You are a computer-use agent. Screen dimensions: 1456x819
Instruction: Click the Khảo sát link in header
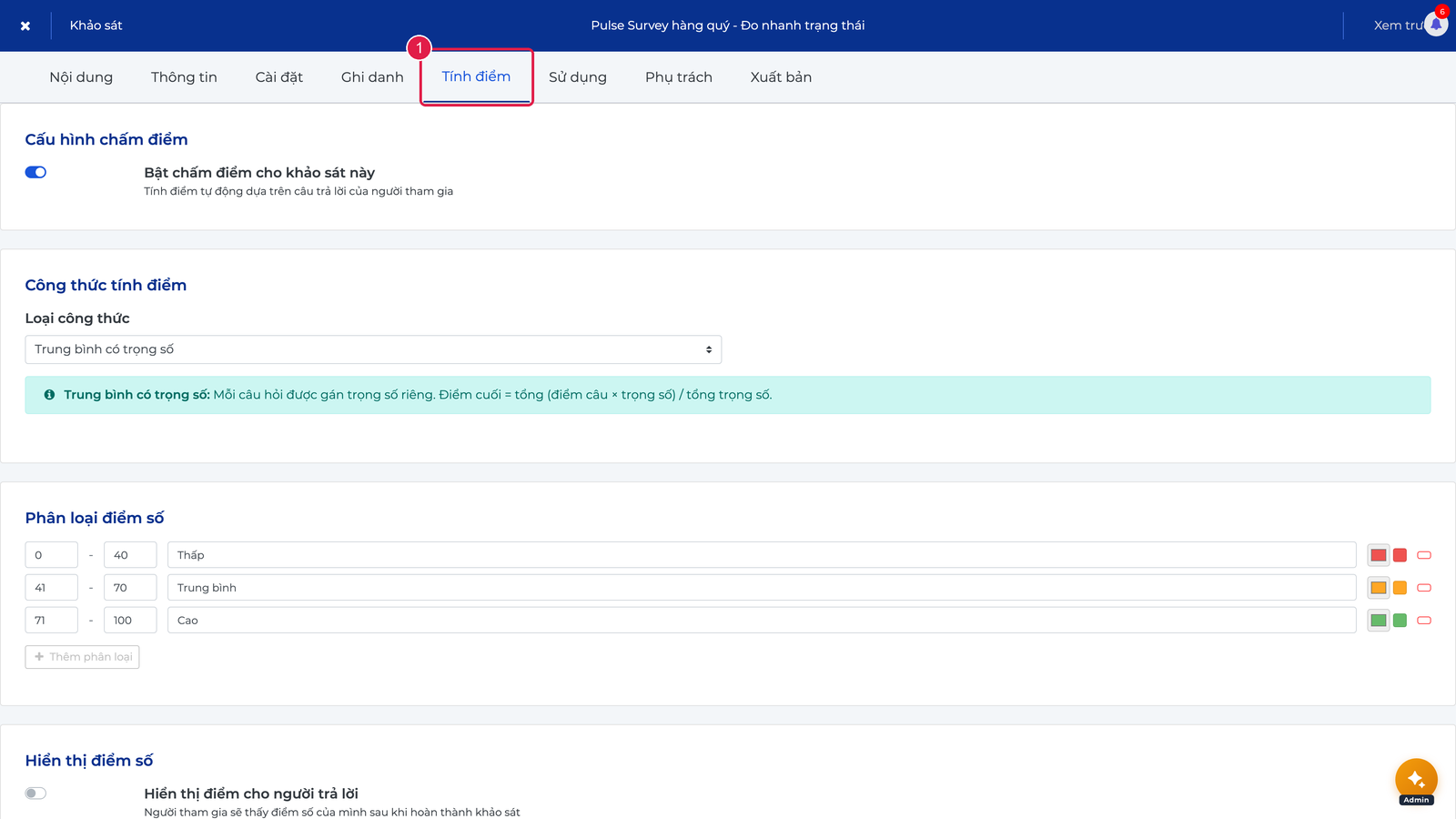point(96,25)
